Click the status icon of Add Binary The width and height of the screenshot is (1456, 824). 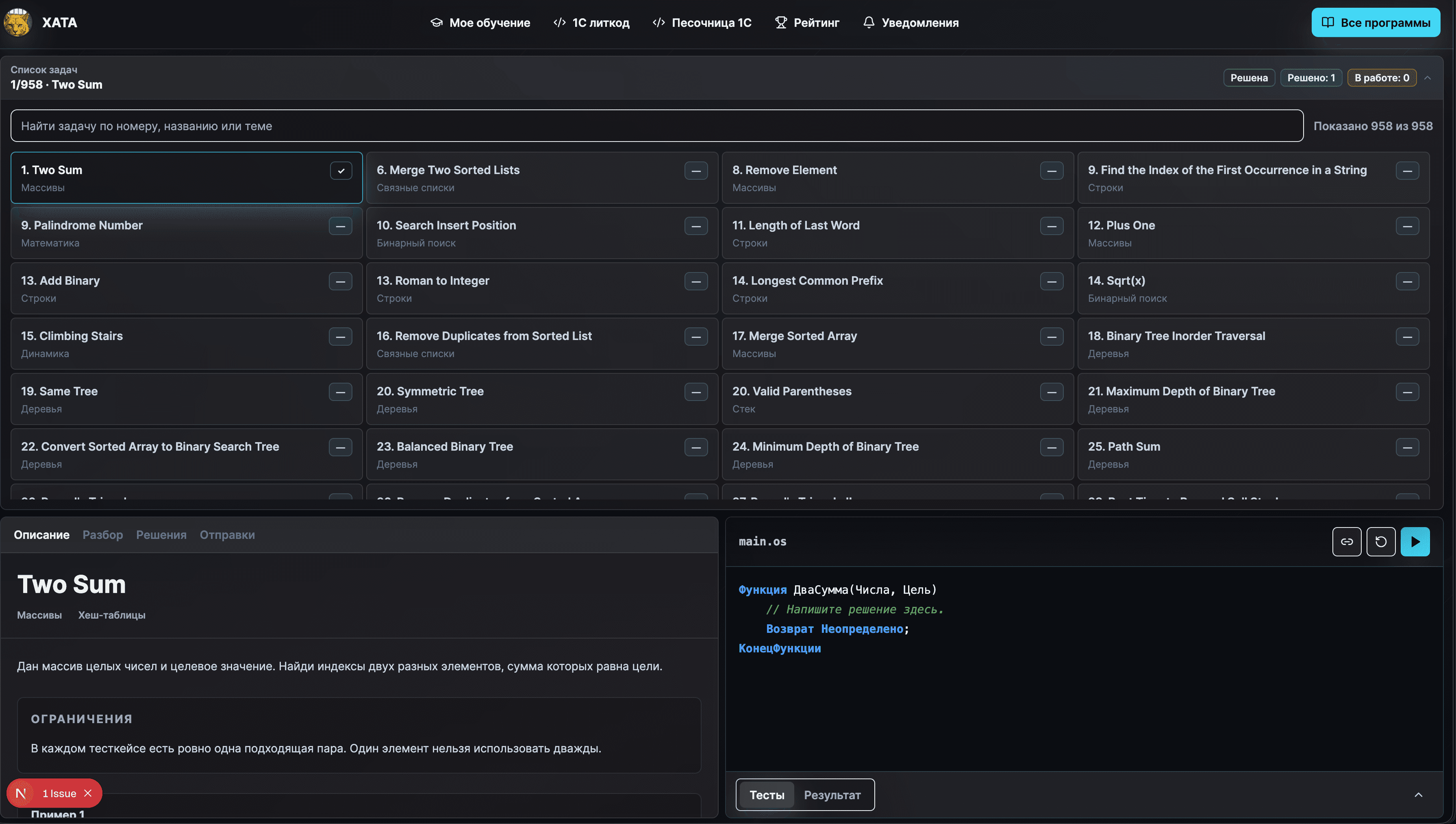(x=340, y=281)
